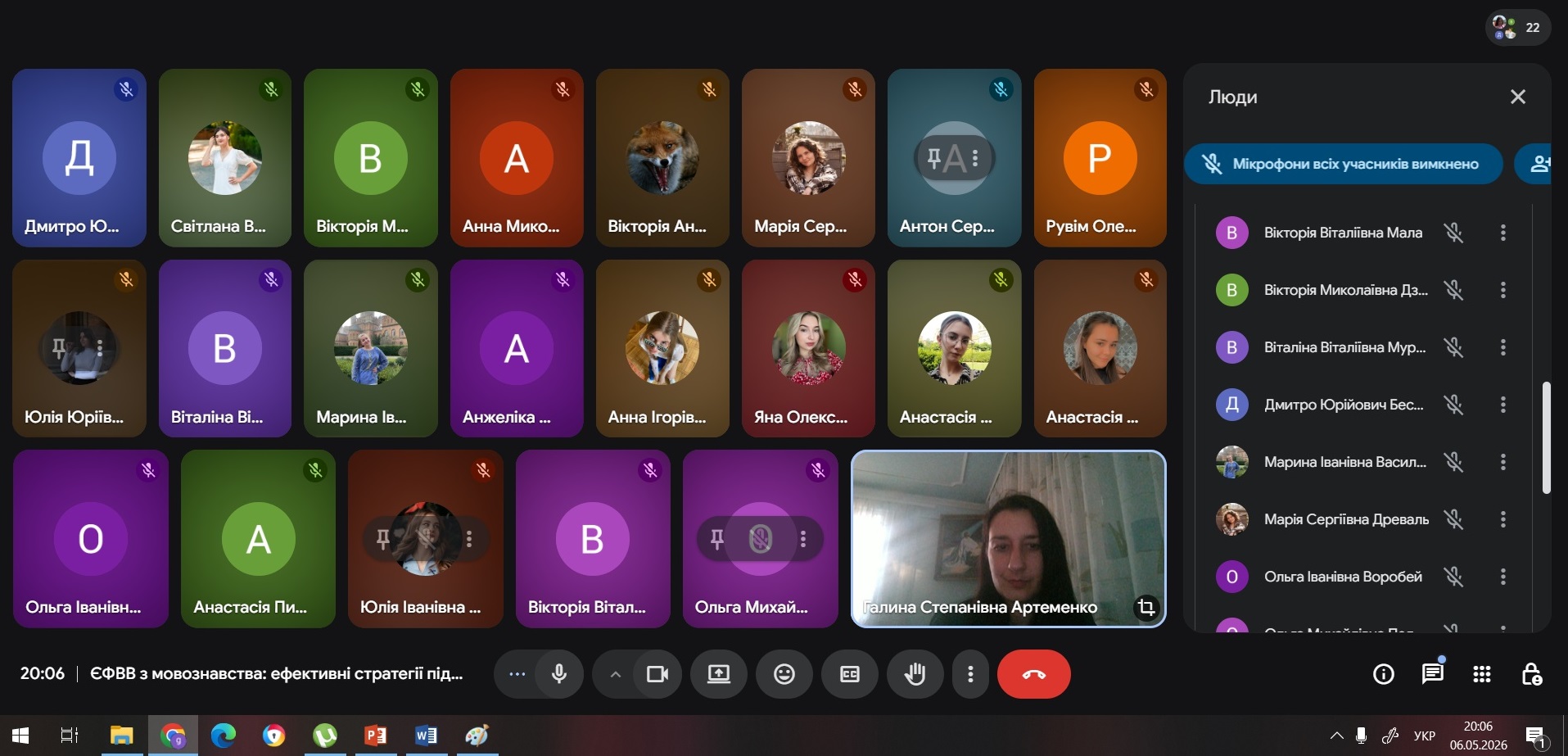1568x756 pixels.
Task: Show hidden tray icons chevron
Action: tap(1336, 736)
